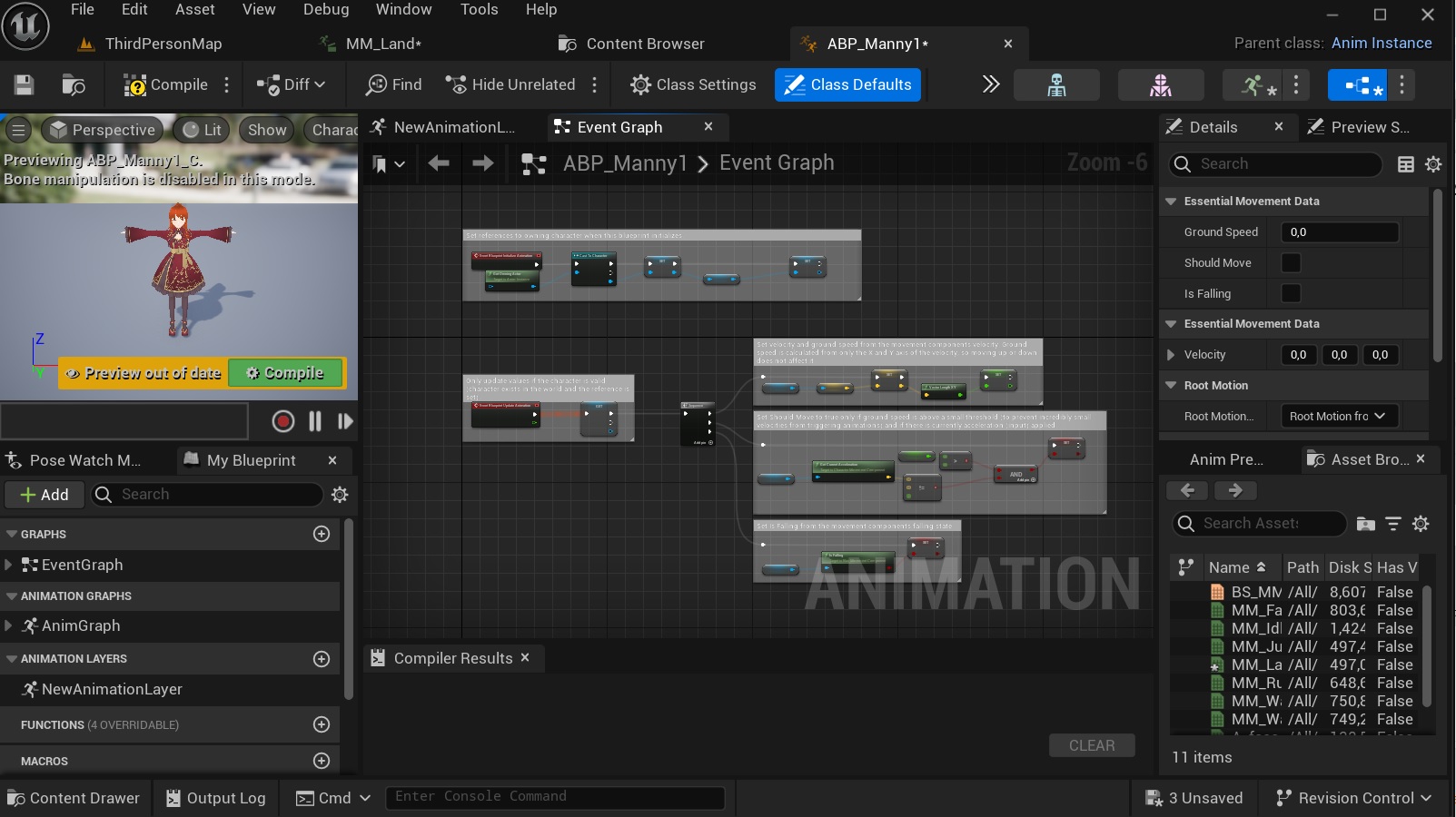Toggle the Should Move checkbox
Screen dimensions: 1456x817
pos(1290,263)
